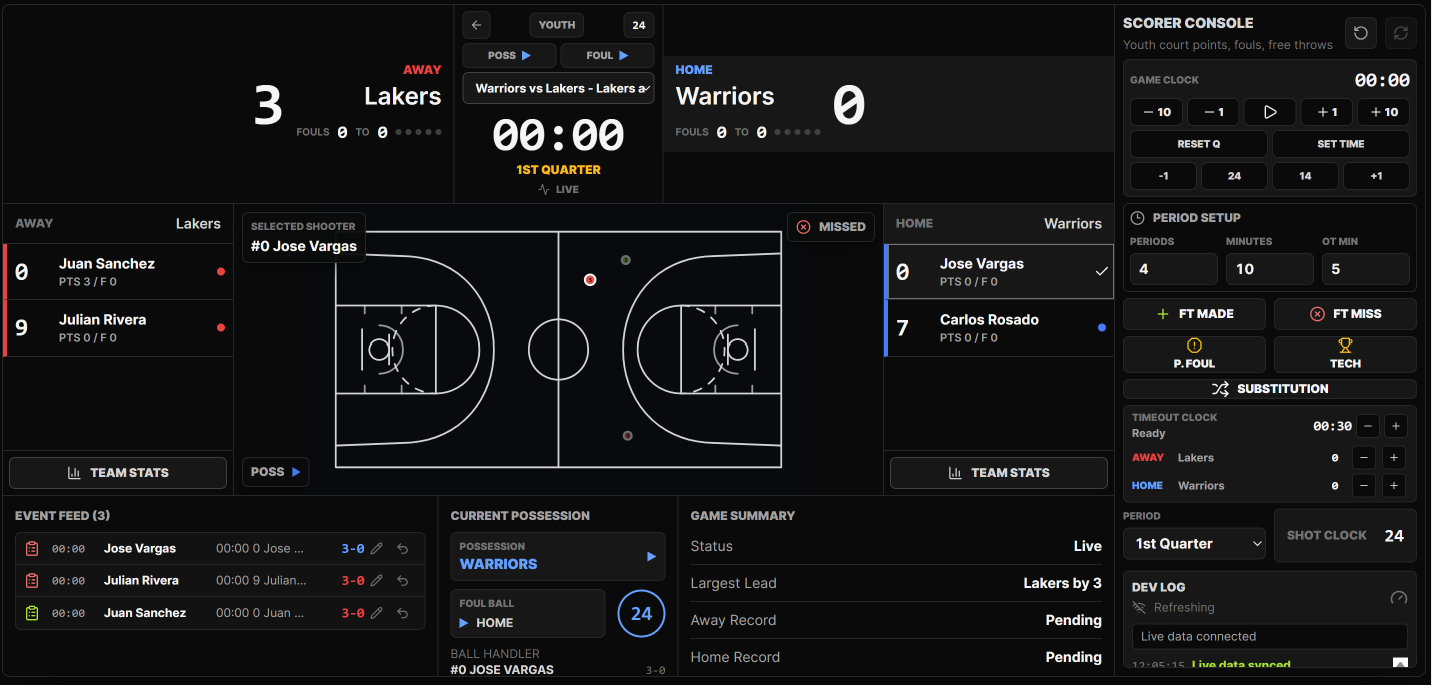
Task: Click clipboard icon on Julian Rivera event row
Action: pos(32,581)
